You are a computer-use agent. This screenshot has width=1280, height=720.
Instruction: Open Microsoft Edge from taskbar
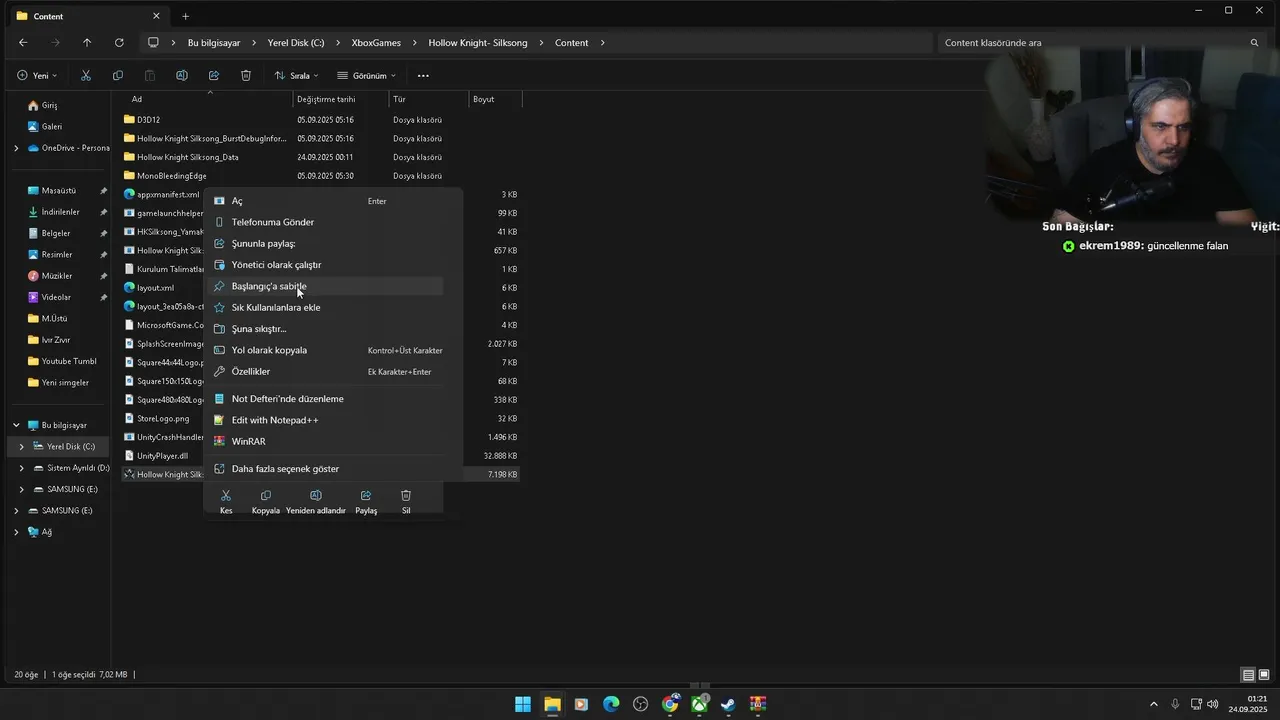[611, 704]
